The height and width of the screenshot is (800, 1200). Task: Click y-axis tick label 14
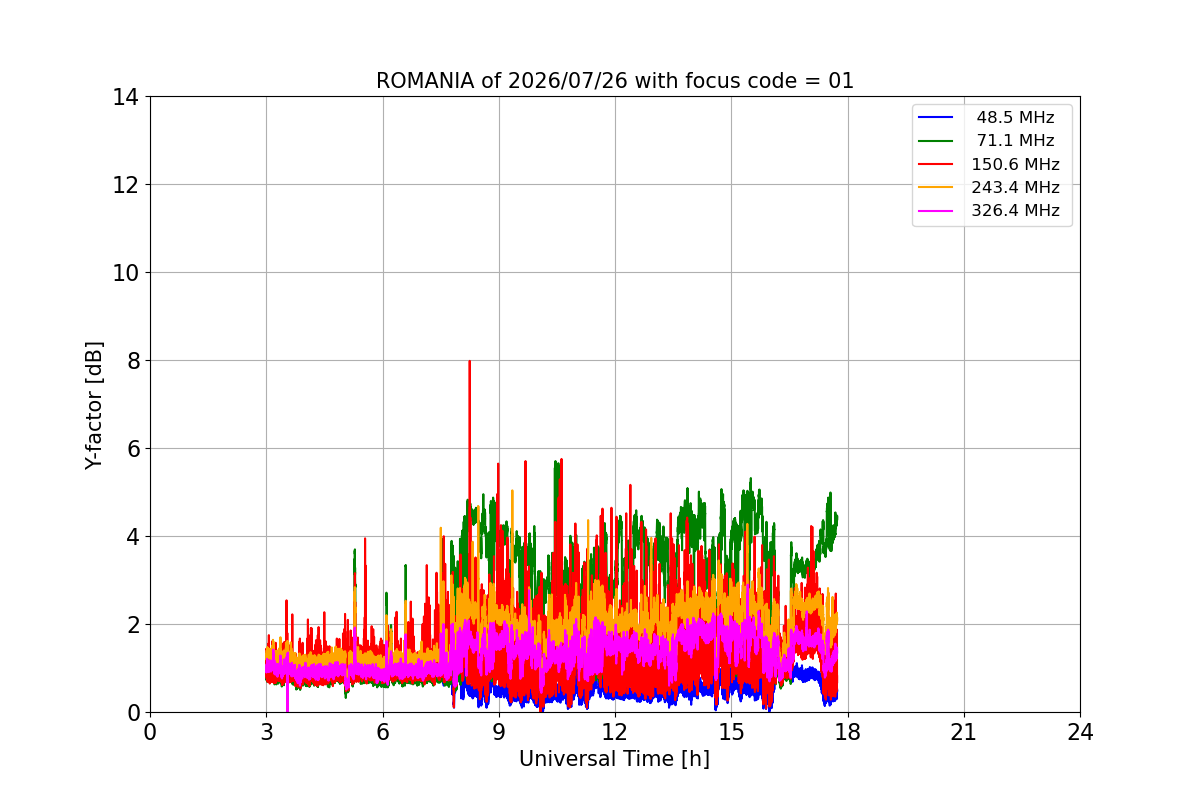pos(125,97)
